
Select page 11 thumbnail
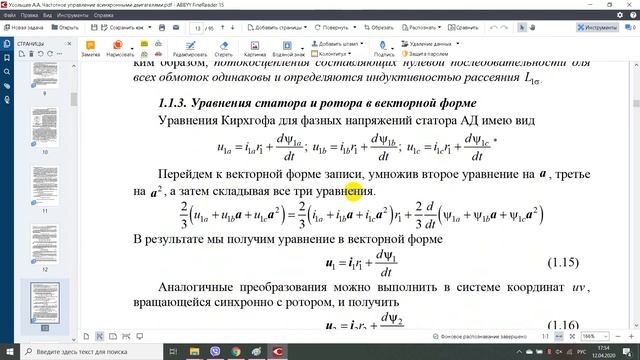[x=45, y=186]
